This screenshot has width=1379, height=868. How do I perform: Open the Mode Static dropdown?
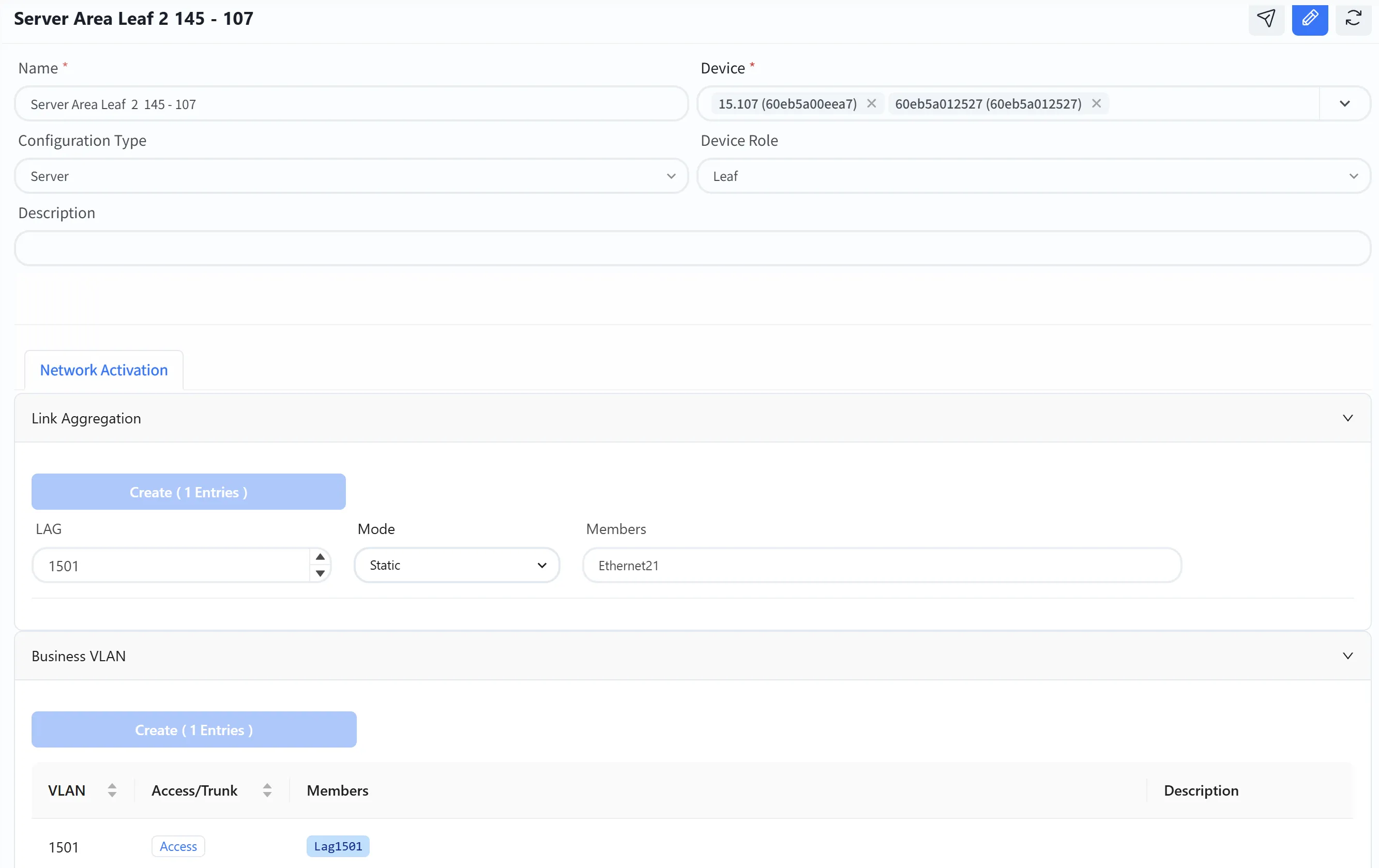pyautogui.click(x=457, y=565)
